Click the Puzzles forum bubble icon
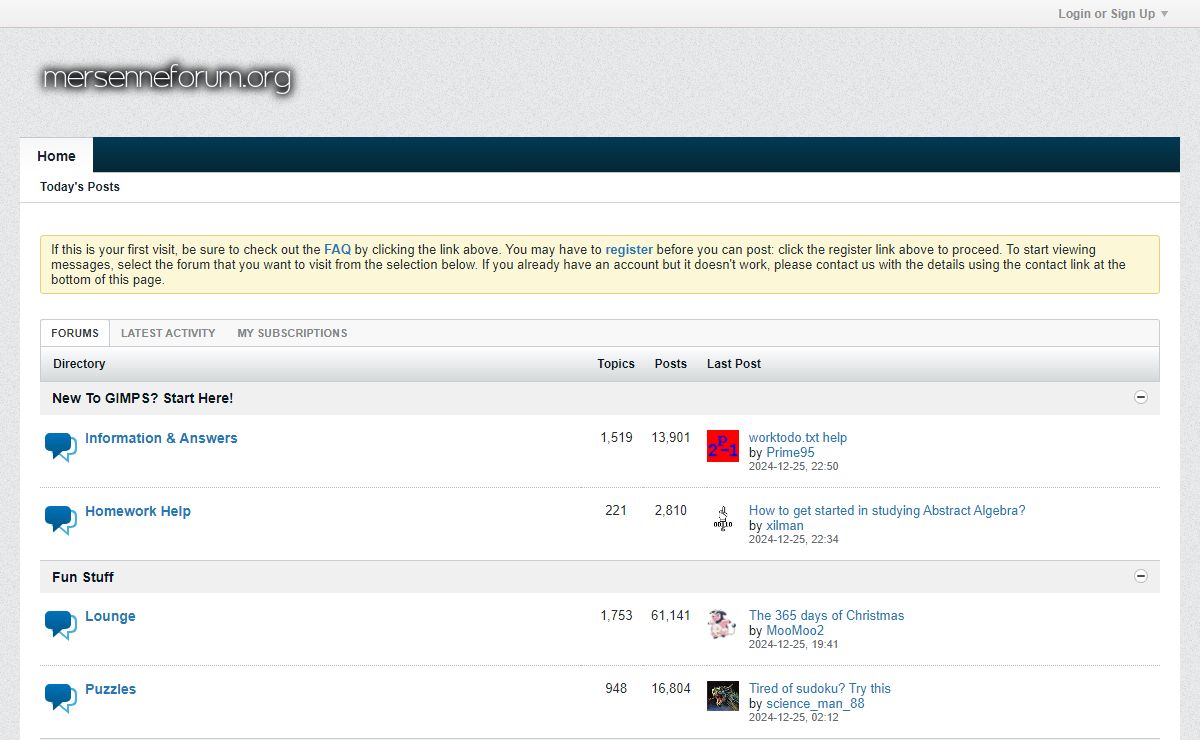Image resolution: width=1200 pixels, height=740 pixels. [60, 698]
